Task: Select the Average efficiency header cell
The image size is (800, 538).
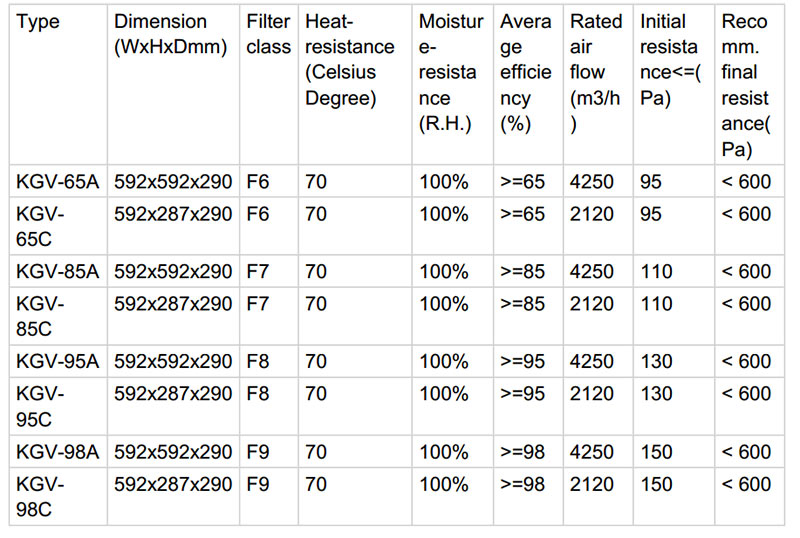Action: point(526,73)
